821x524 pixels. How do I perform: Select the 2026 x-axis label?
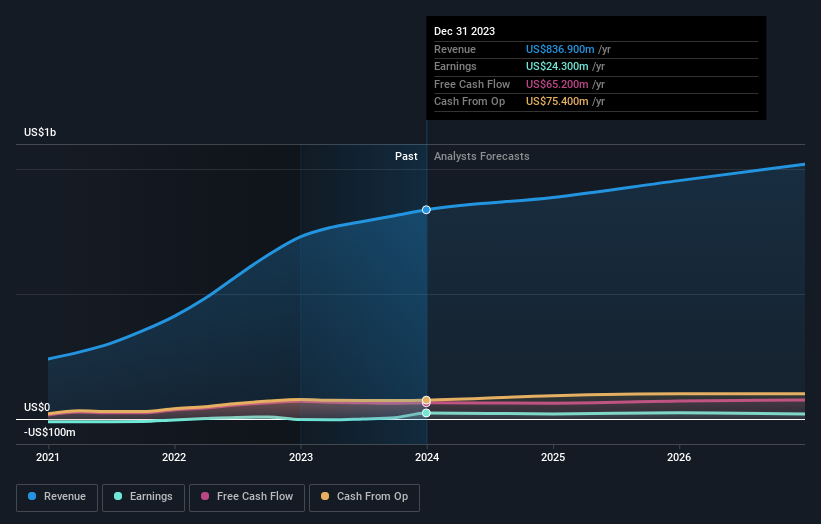(679, 457)
